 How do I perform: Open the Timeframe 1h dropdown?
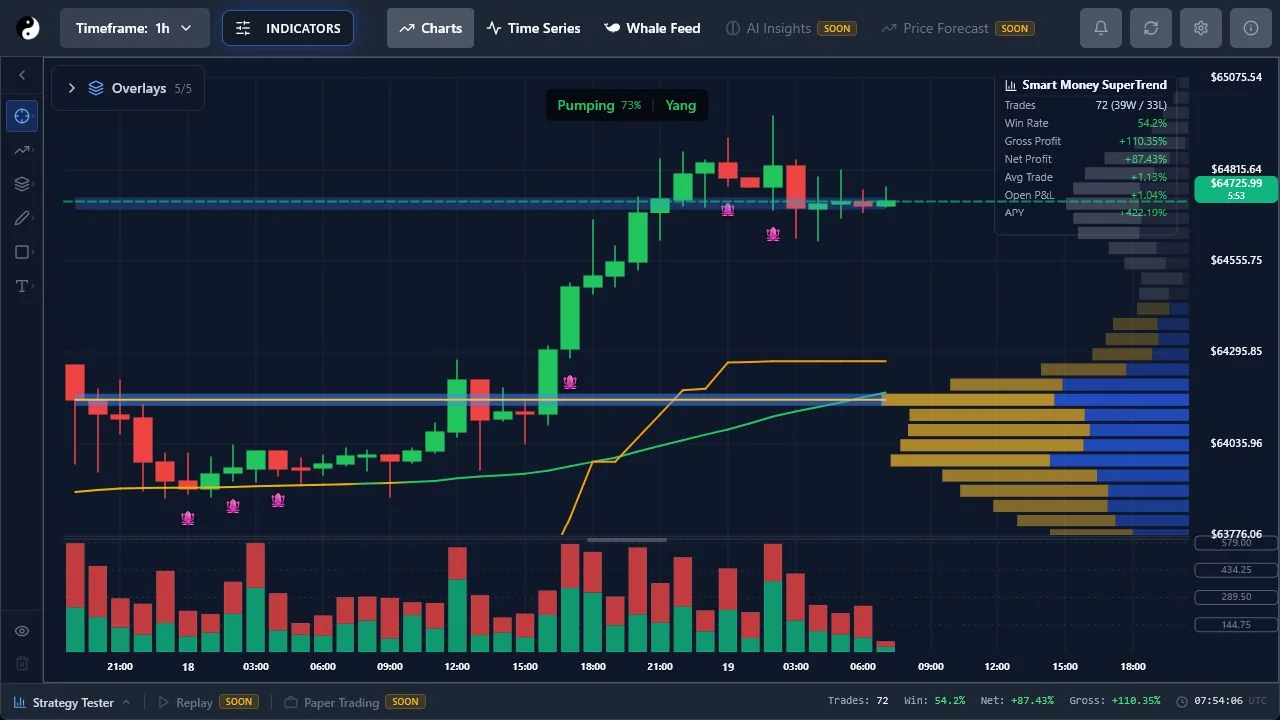135,28
